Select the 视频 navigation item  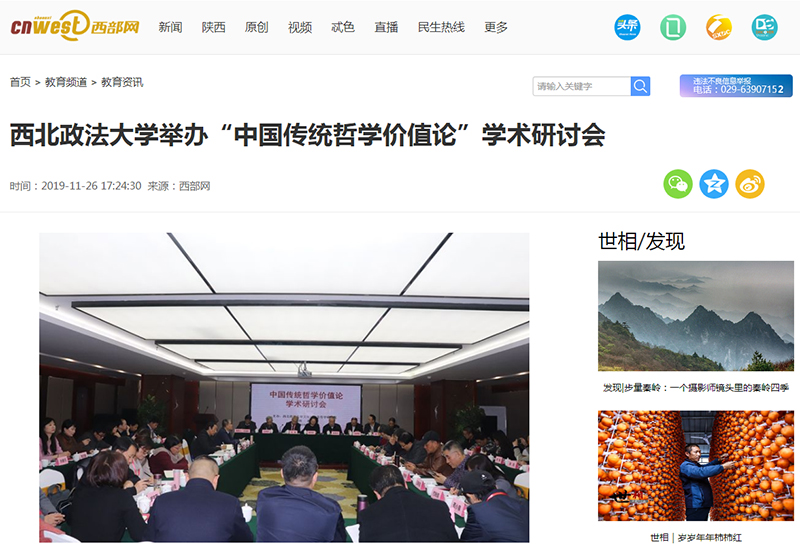coord(299,27)
